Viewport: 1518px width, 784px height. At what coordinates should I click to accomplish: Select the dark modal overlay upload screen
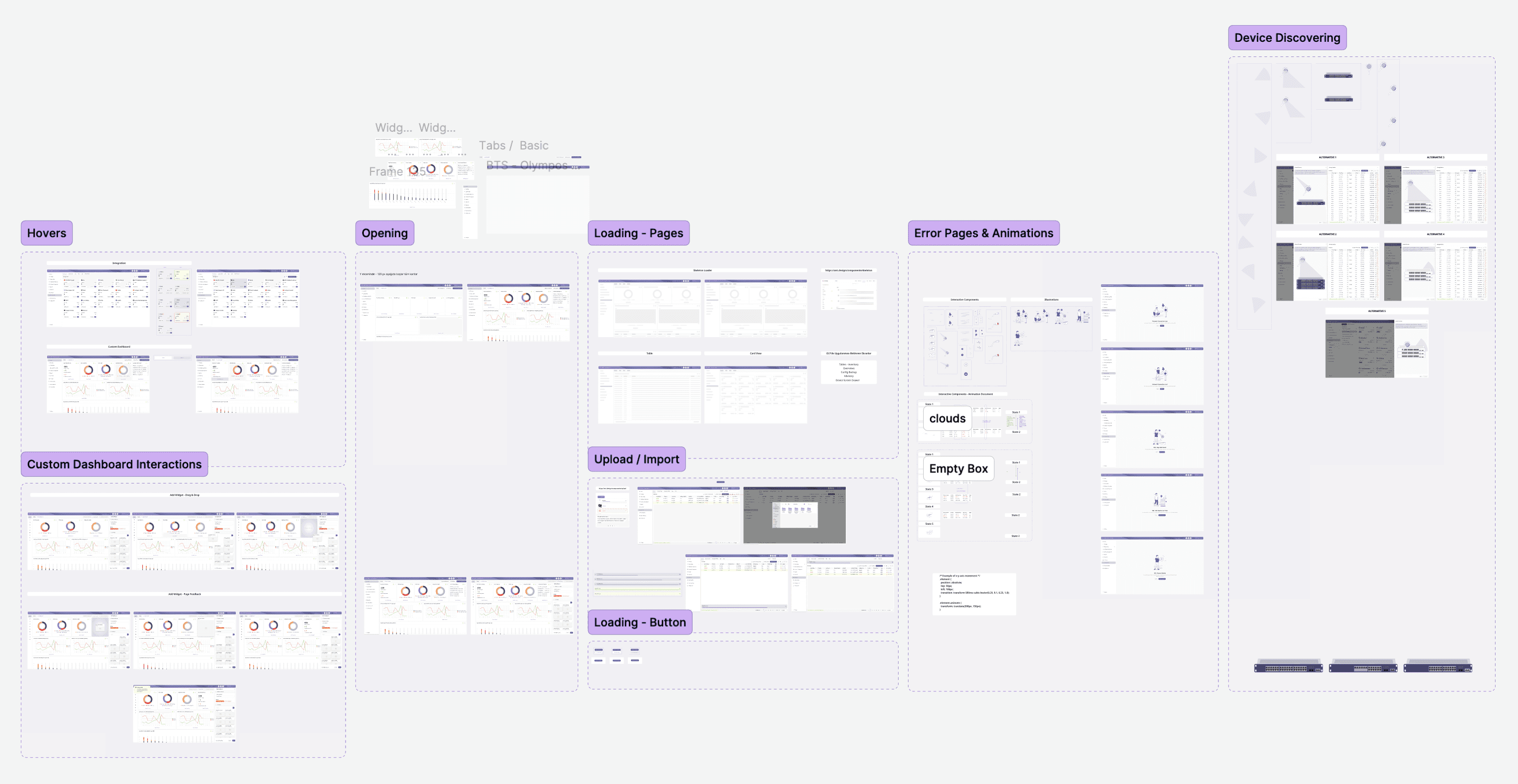click(794, 515)
